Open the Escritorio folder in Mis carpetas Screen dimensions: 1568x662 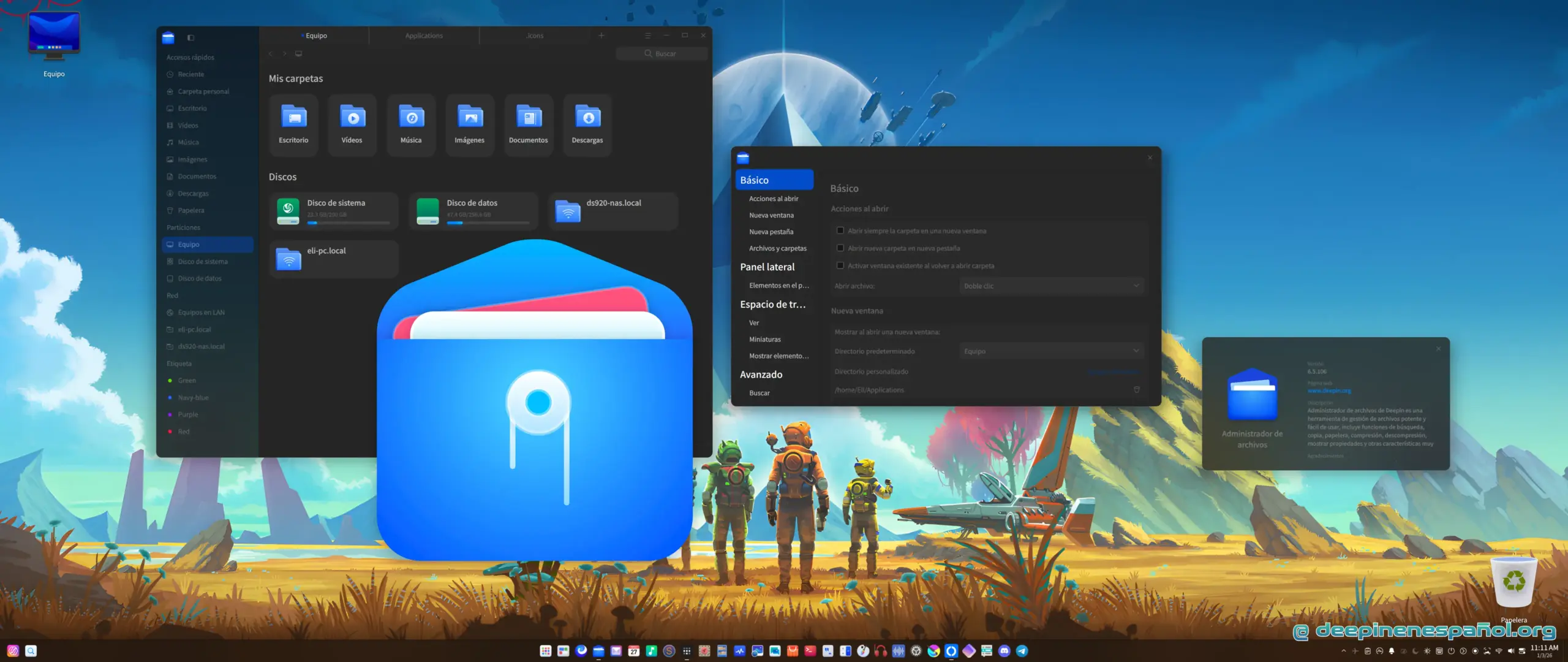click(x=293, y=124)
